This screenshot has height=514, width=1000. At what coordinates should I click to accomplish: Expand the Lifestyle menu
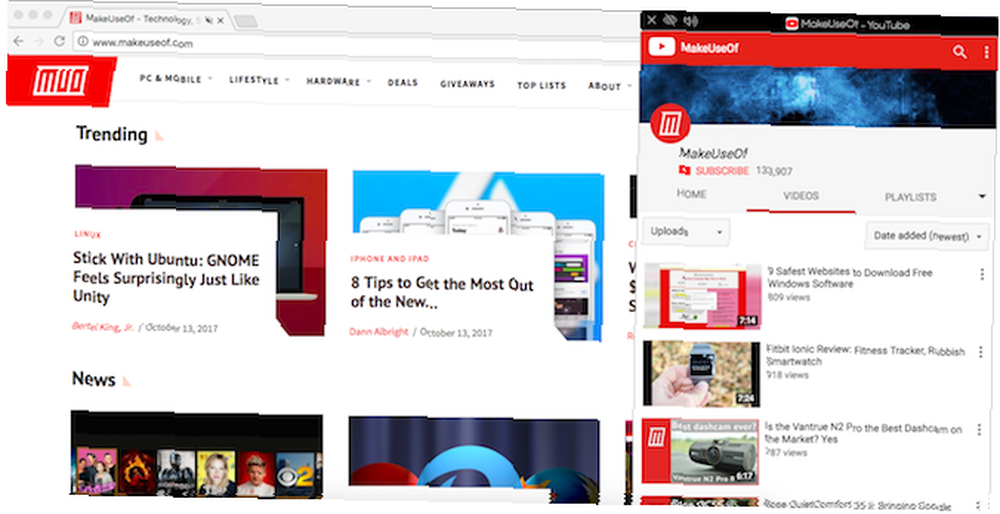point(259,80)
